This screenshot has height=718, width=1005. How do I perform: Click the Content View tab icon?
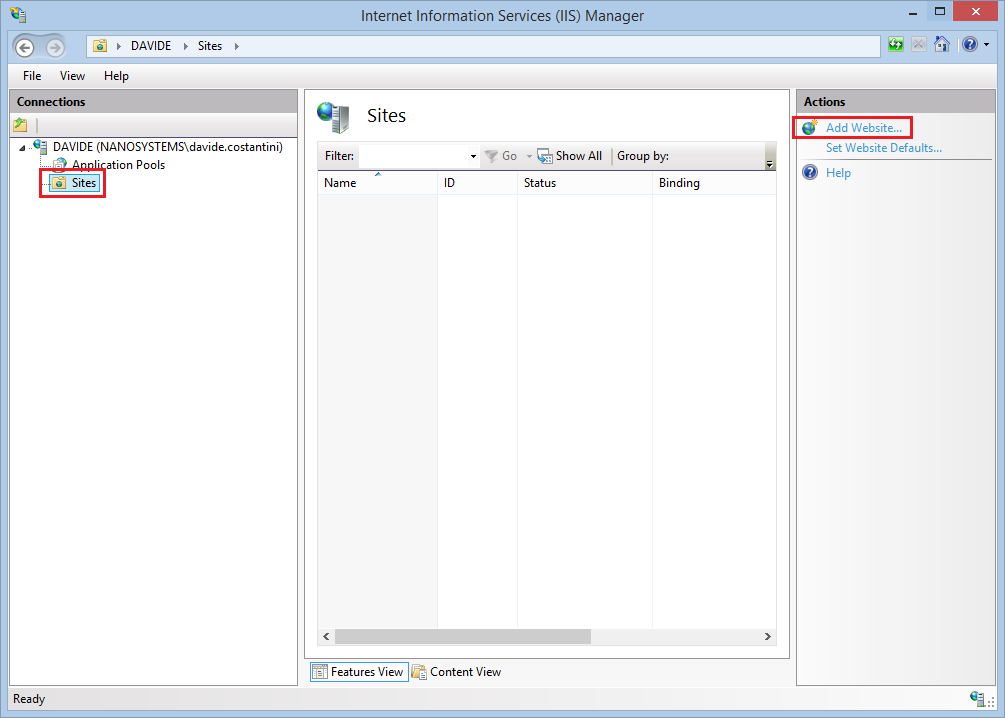pos(419,672)
